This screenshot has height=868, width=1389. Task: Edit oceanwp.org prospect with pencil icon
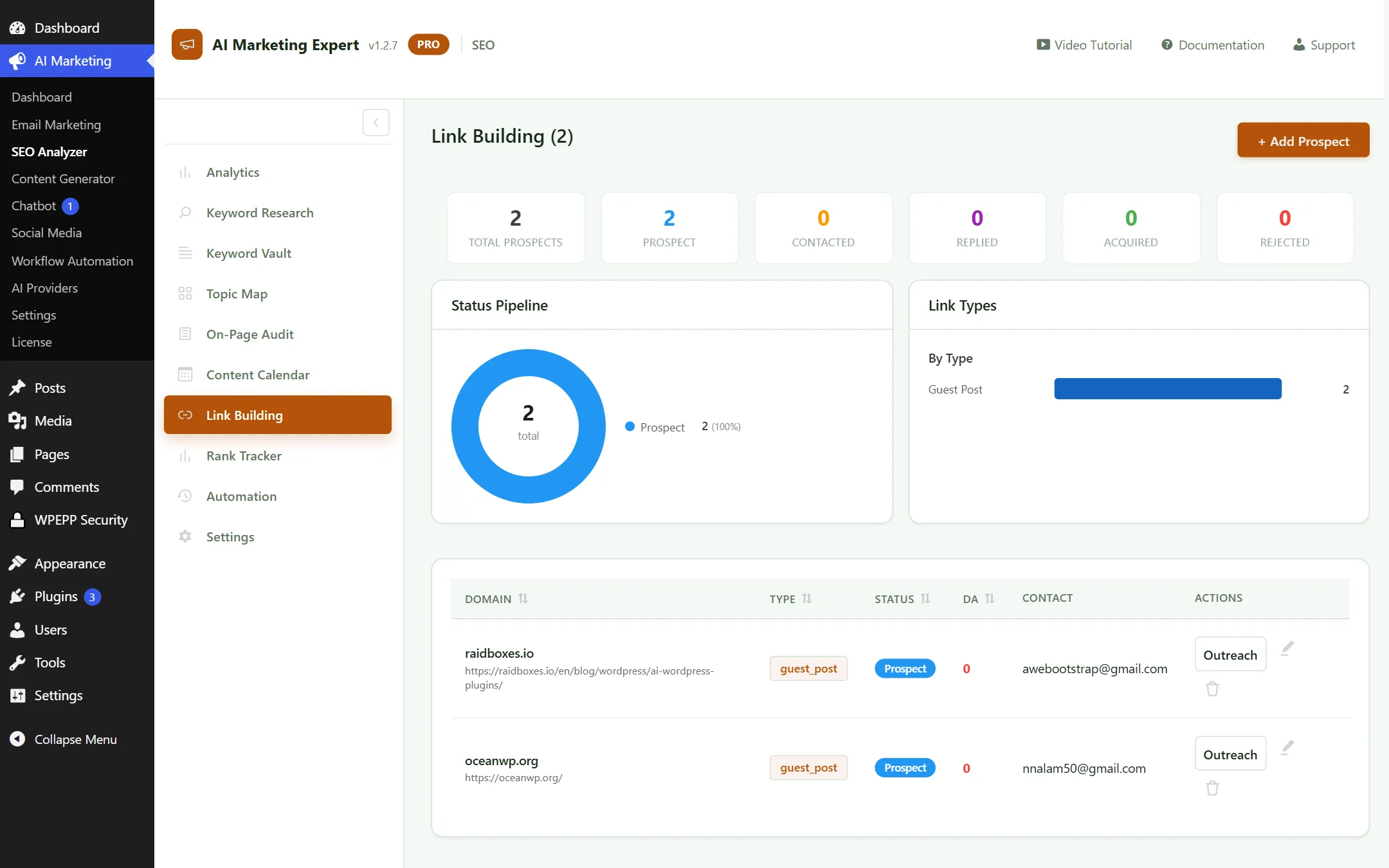pyautogui.click(x=1287, y=748)
